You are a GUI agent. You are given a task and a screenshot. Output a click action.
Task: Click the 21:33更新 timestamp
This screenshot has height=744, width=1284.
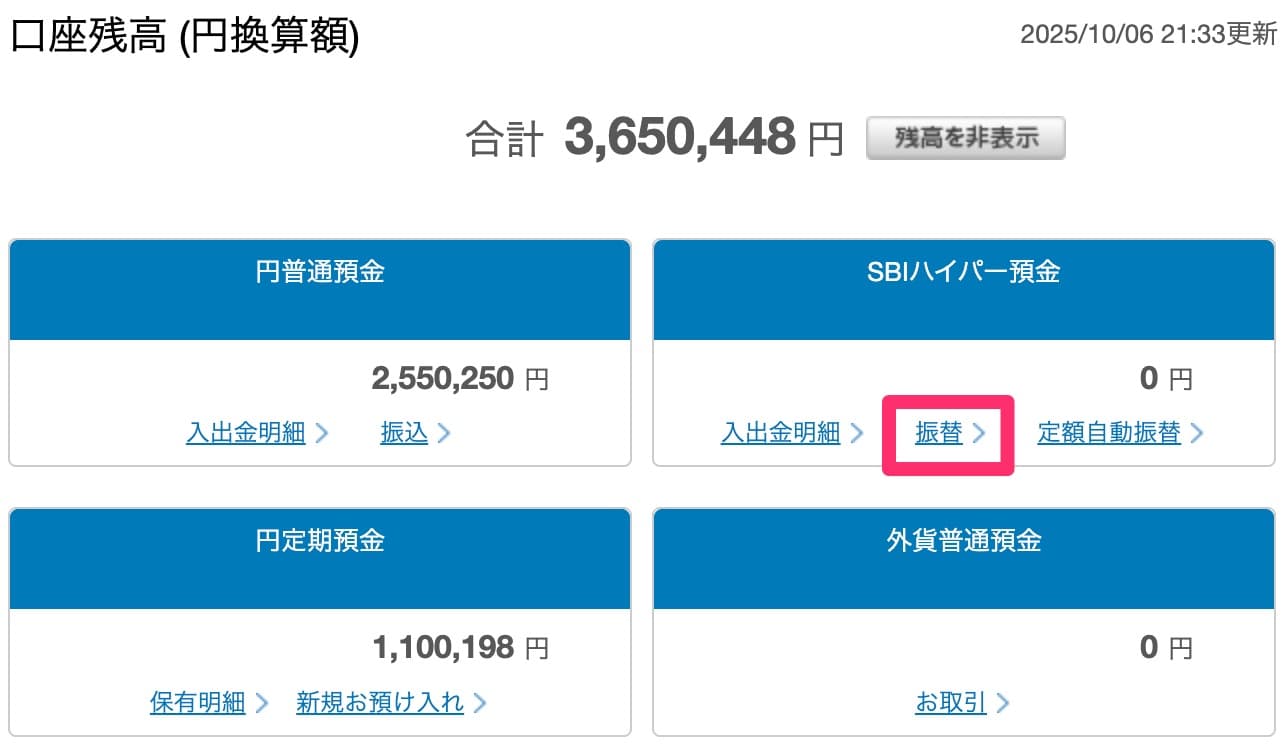point(1148,35)
